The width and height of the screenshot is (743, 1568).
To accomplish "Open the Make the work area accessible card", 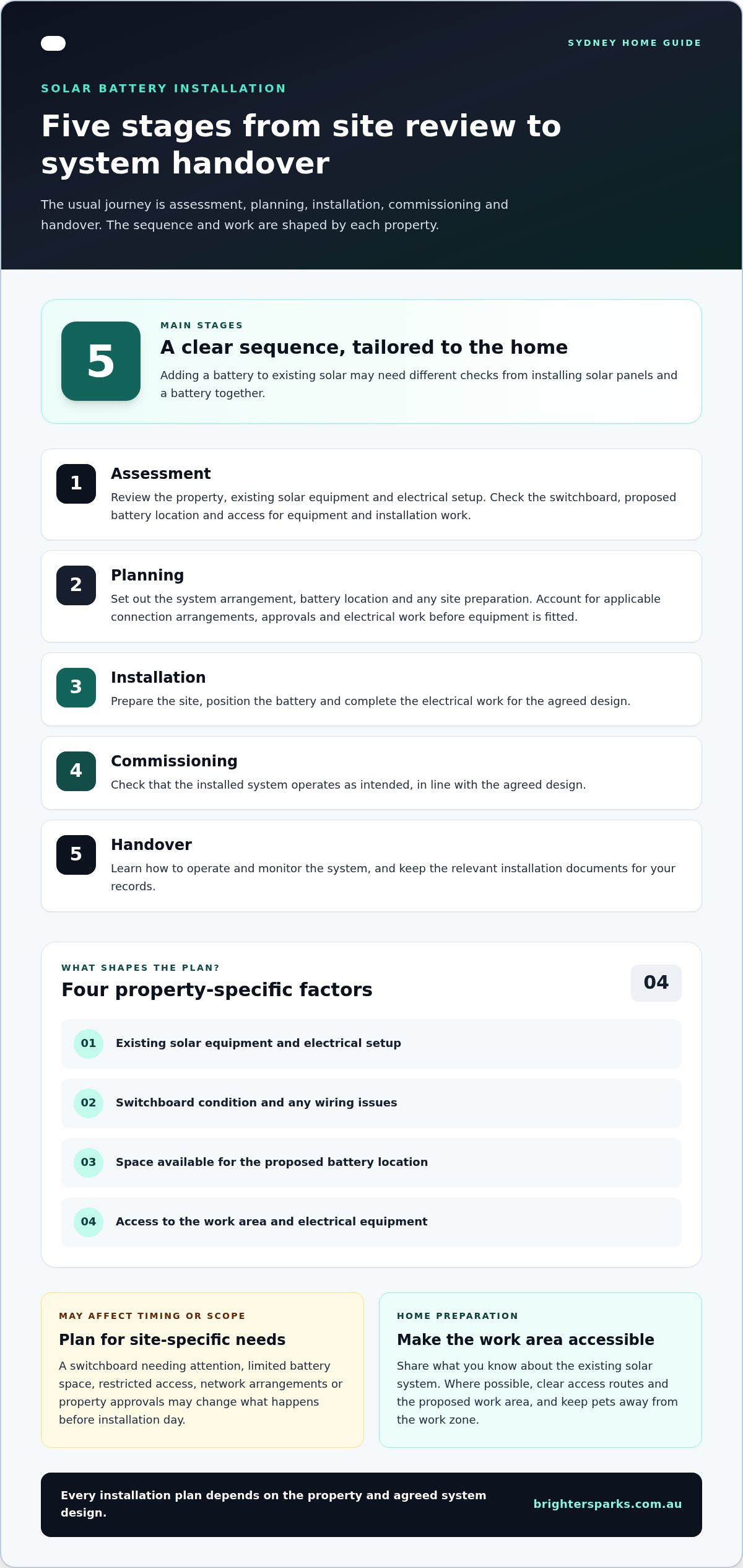I will (541, 1370).
